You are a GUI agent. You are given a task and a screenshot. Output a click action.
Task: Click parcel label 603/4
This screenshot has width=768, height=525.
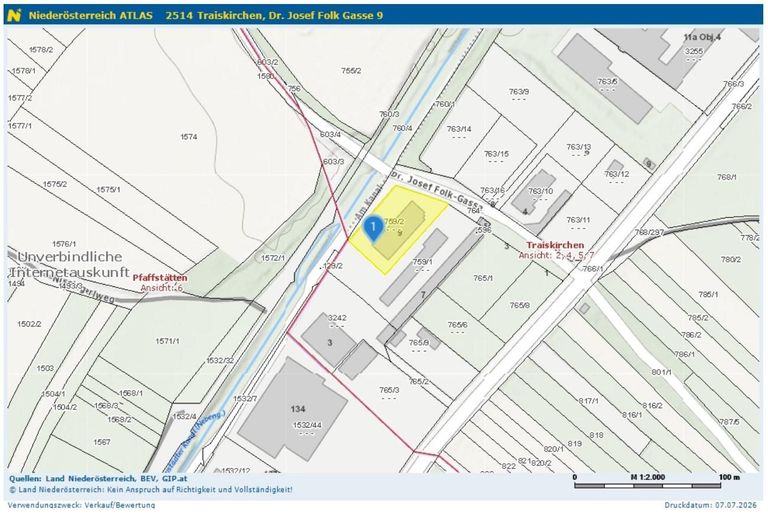(x=330, y=134)
